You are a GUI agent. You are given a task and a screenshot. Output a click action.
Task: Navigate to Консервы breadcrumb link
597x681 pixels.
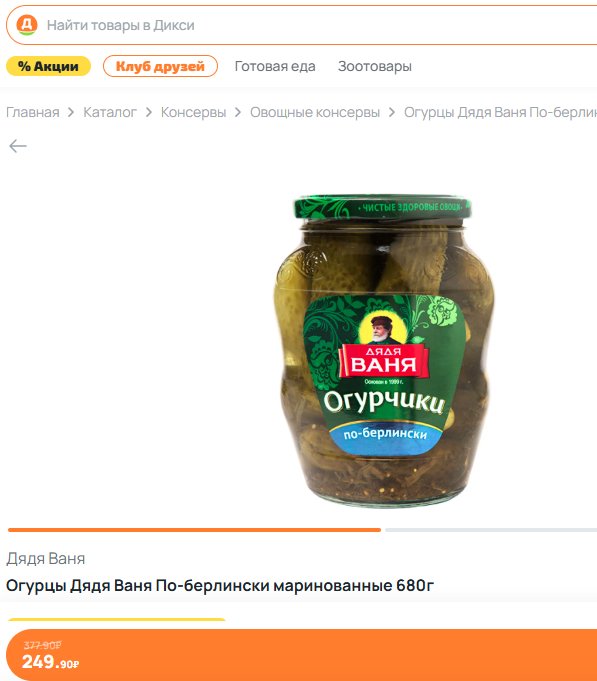(193, 112)
